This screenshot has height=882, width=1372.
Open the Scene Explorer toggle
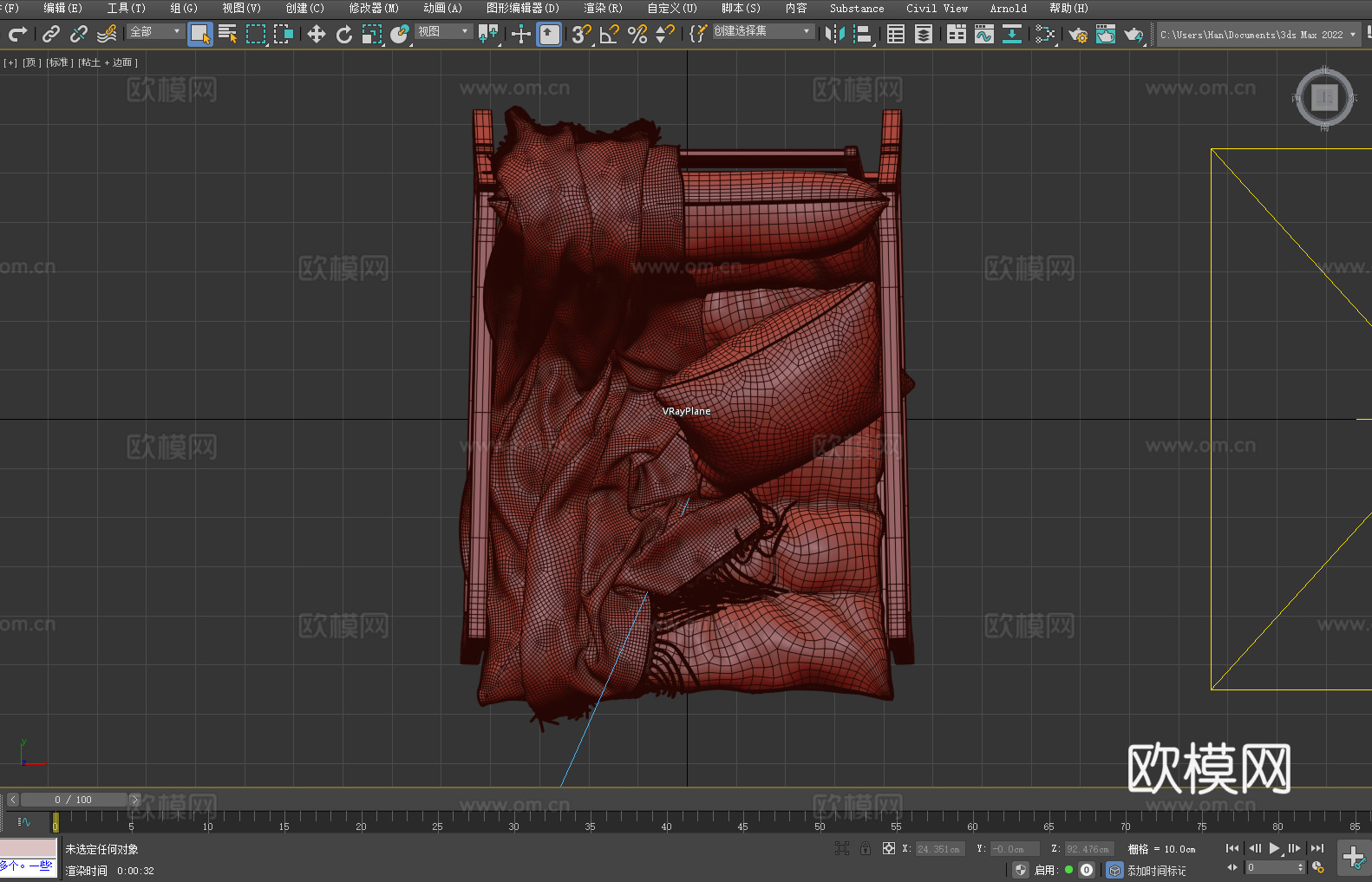click(896, 35)
